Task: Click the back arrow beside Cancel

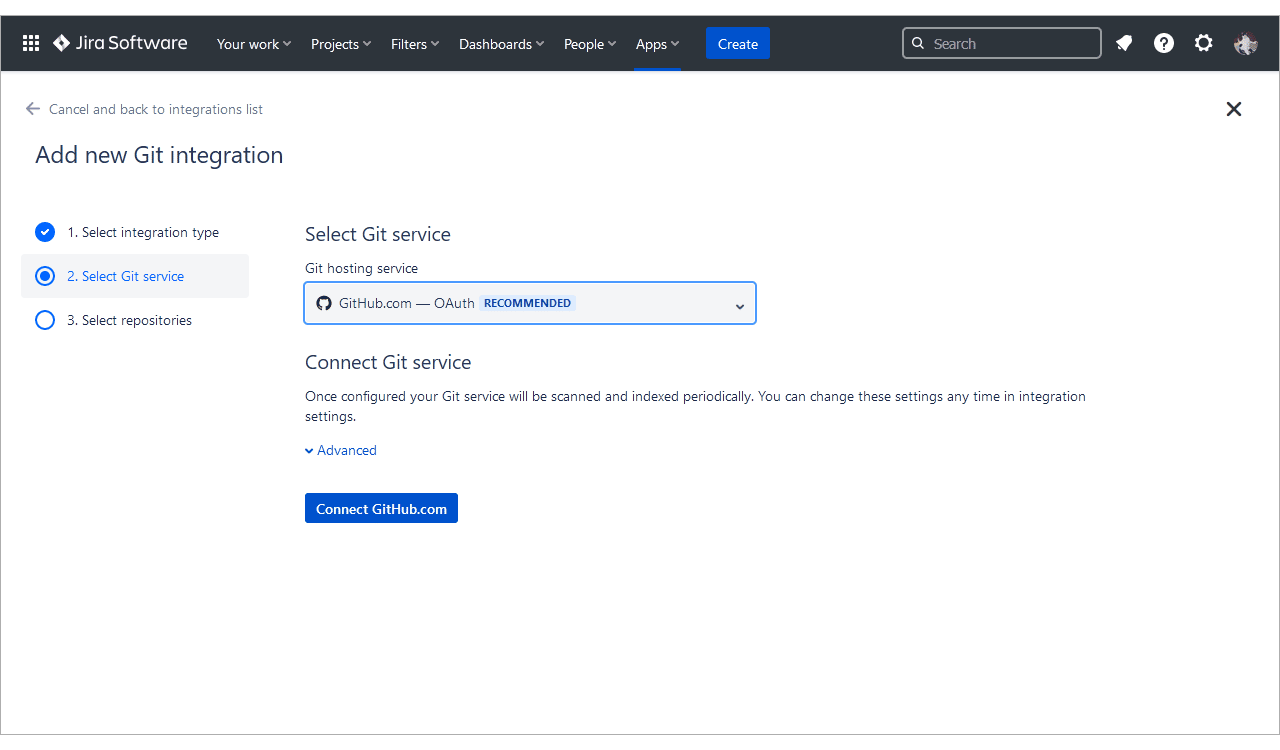Action: 33,109
